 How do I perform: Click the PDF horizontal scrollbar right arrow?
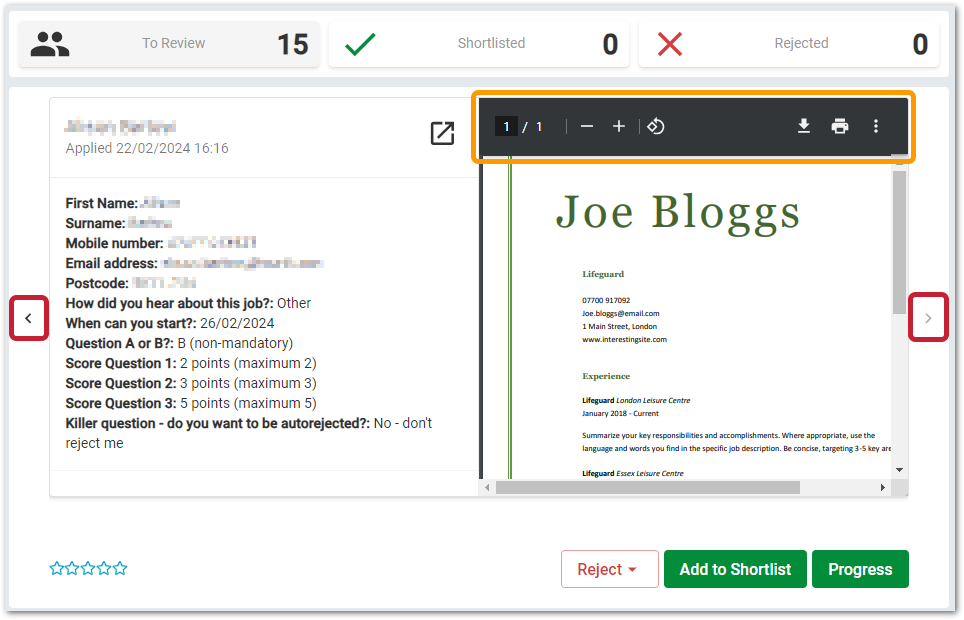pos(883,487)
